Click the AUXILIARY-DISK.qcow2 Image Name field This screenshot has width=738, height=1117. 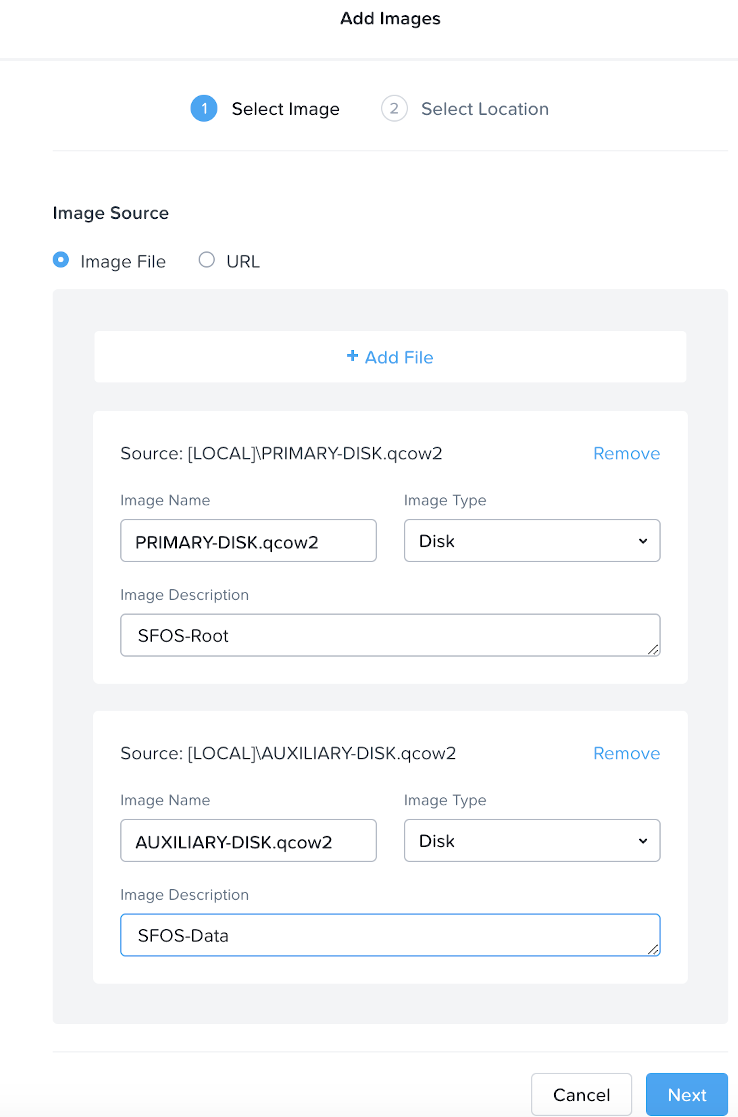pos(248,840)
